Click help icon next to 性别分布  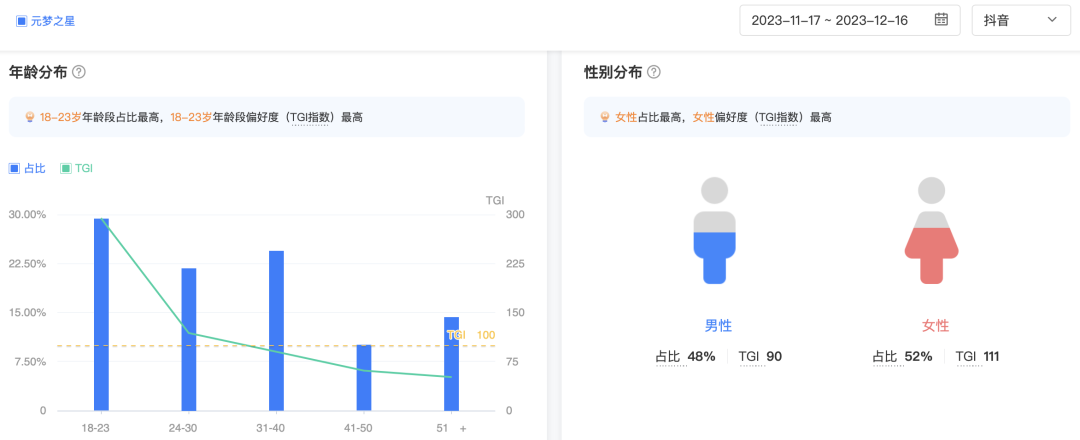654,72
